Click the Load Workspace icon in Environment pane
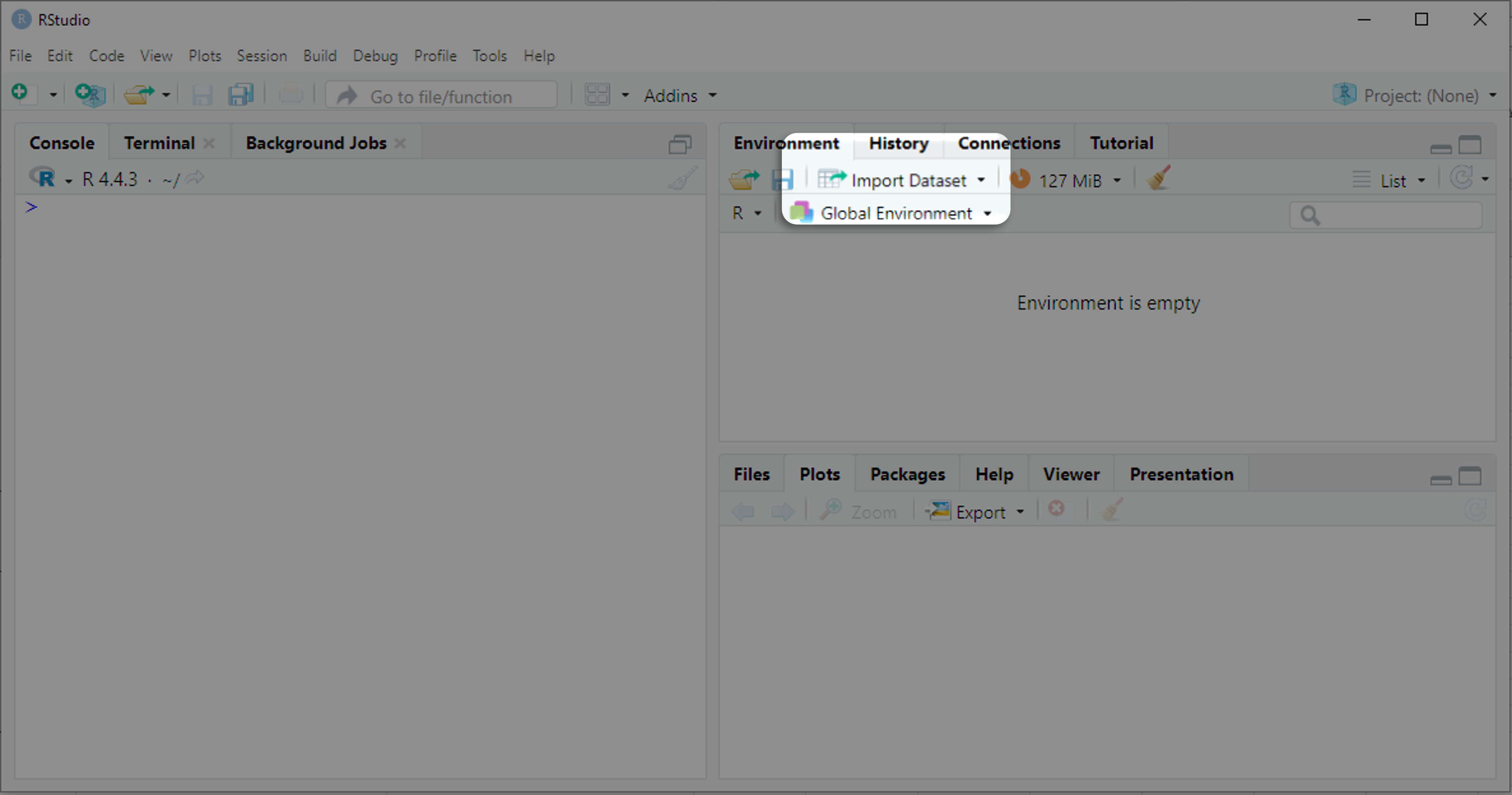This screenshot has height=795, width=1512. (744, 179)
